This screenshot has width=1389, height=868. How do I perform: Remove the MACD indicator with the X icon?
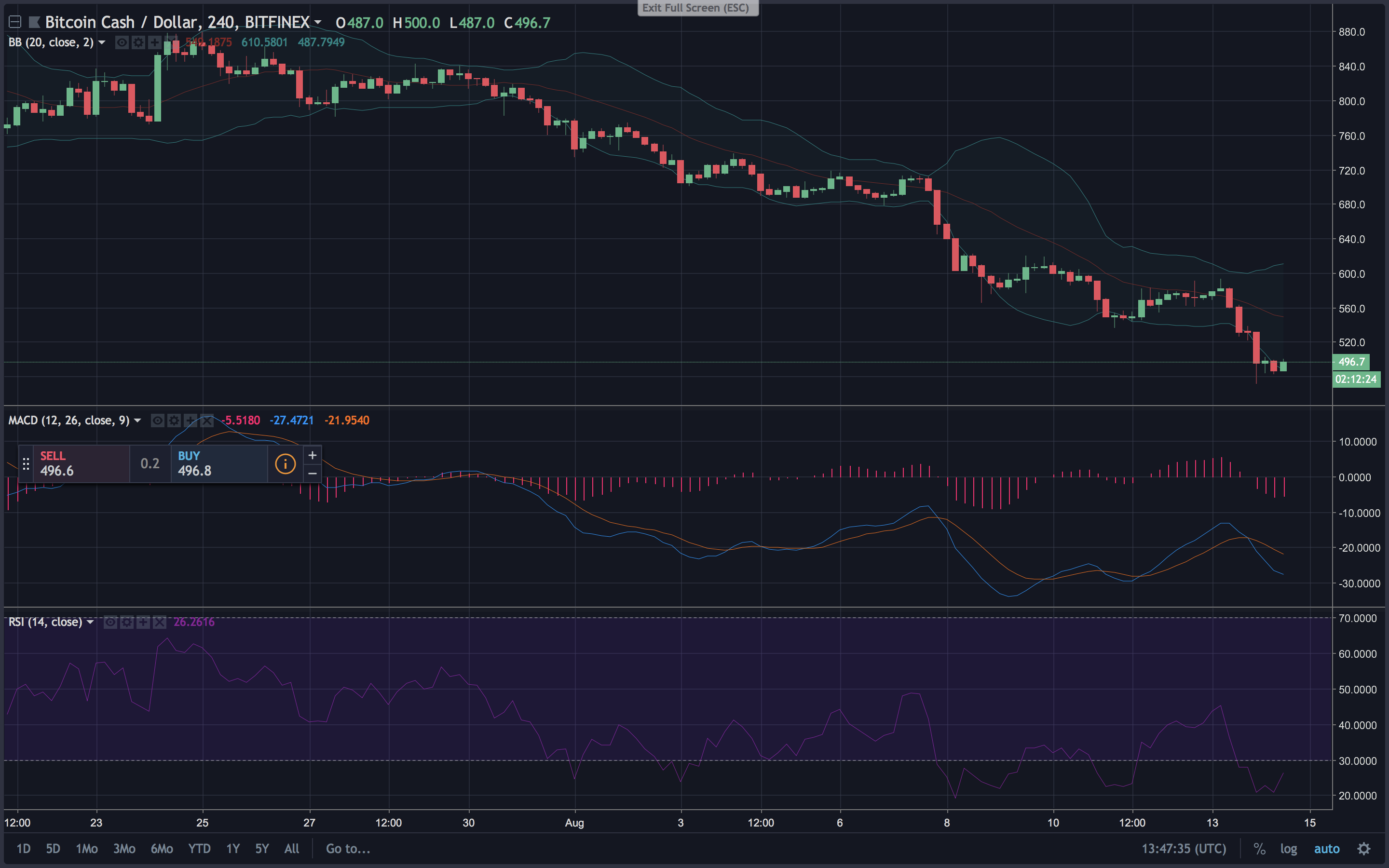coord(206,421)
